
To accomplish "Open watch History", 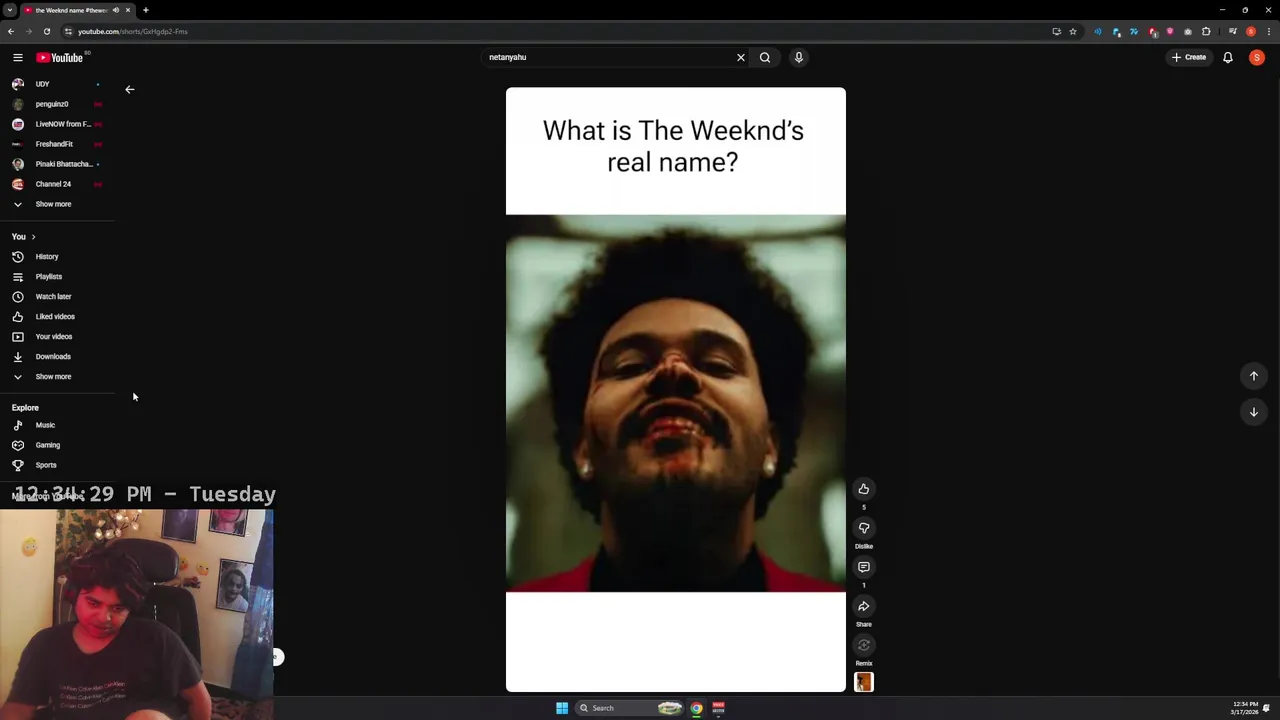I will click(x=56, y=257).
